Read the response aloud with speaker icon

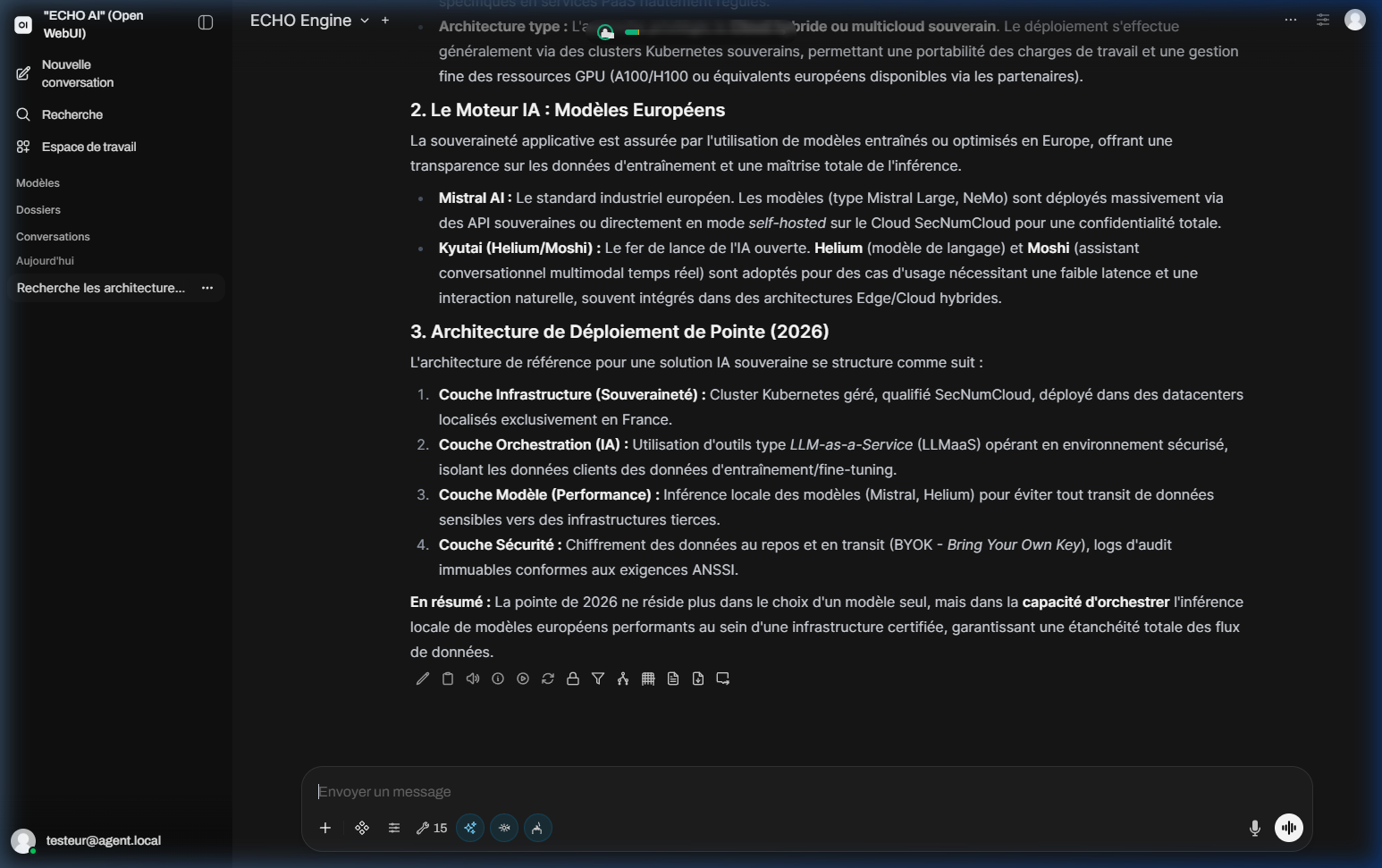[x=473, y=678]
